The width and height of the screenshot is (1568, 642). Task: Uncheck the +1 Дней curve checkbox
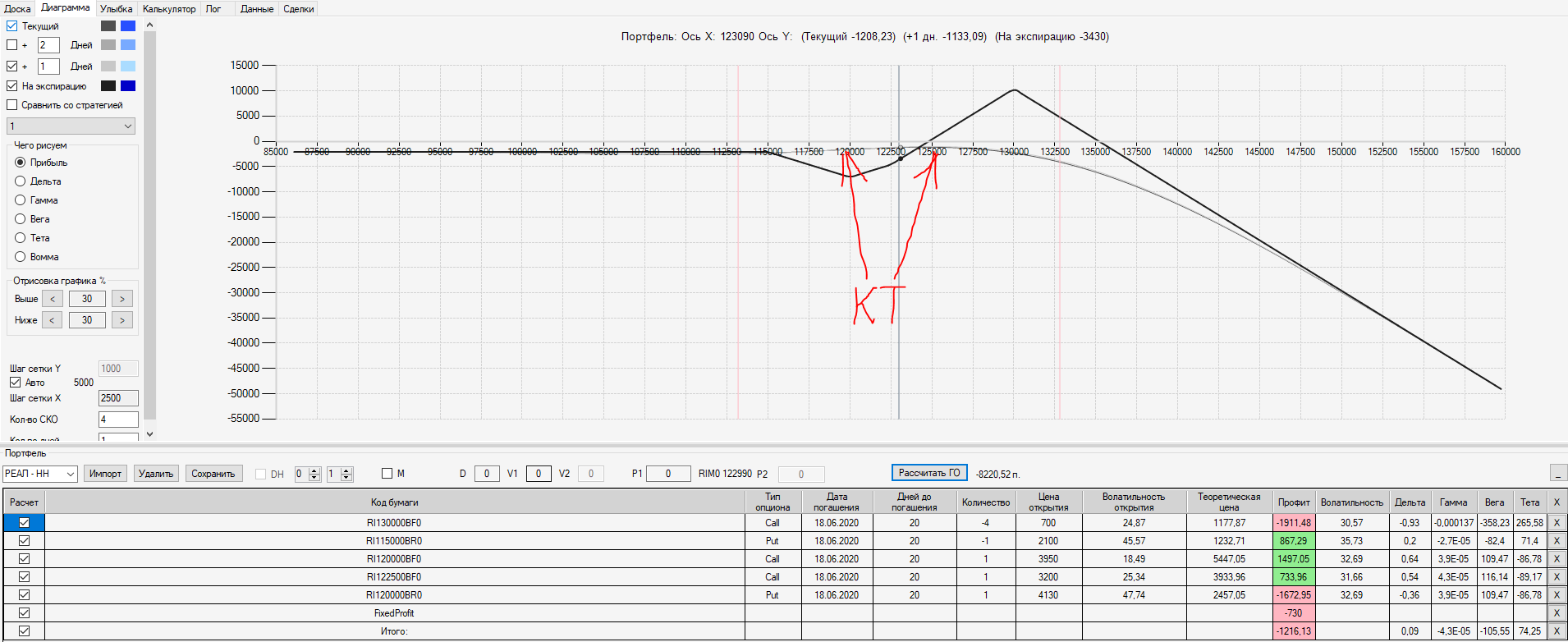(12, 66)
